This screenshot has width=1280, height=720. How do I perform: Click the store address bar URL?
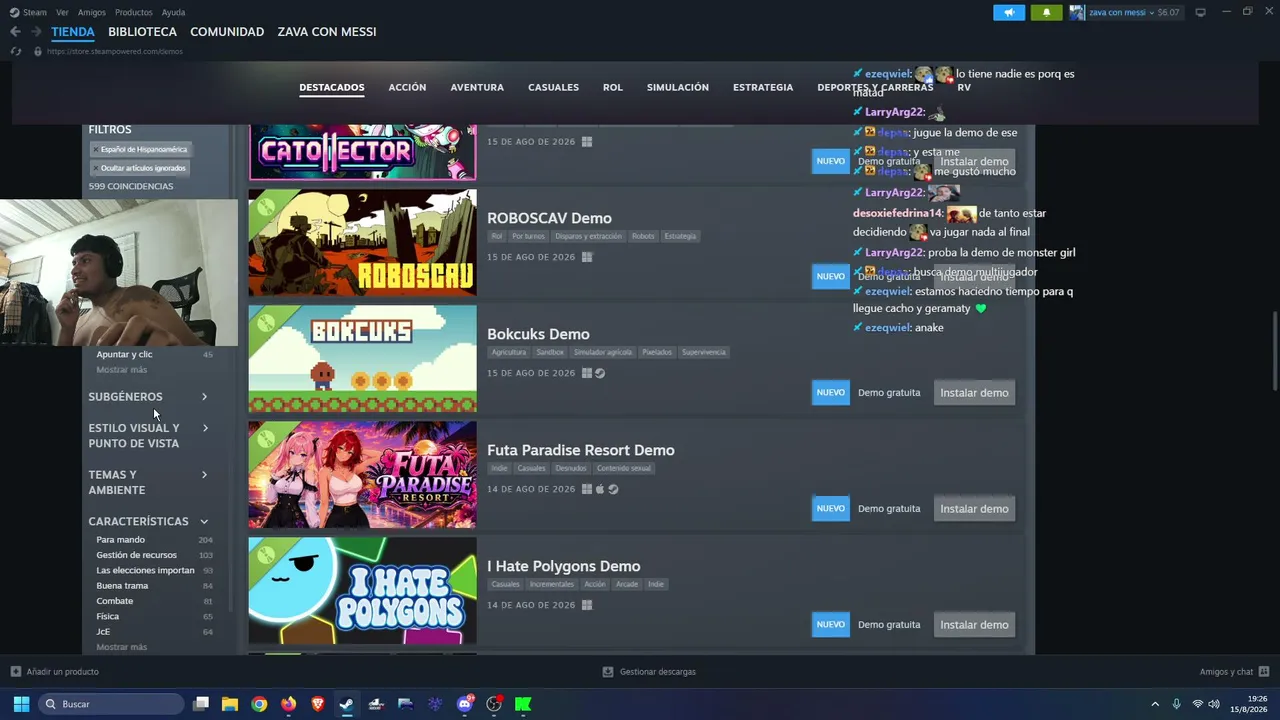click(114, 51)
